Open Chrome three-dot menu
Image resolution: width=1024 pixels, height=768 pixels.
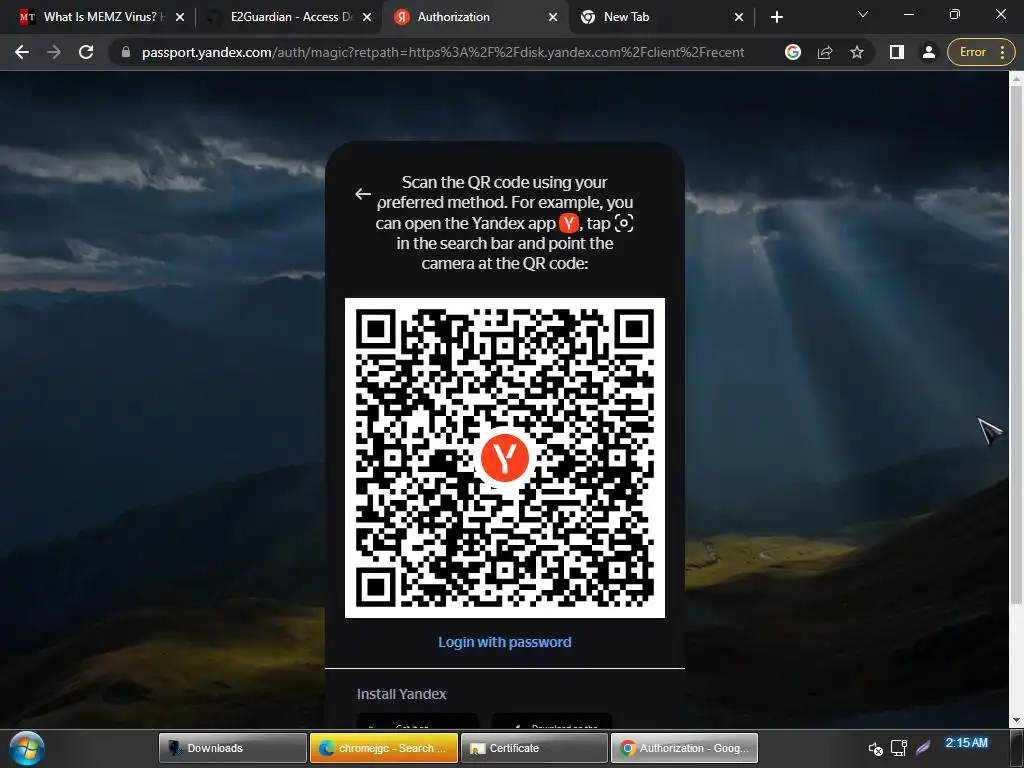[1003, 52]
